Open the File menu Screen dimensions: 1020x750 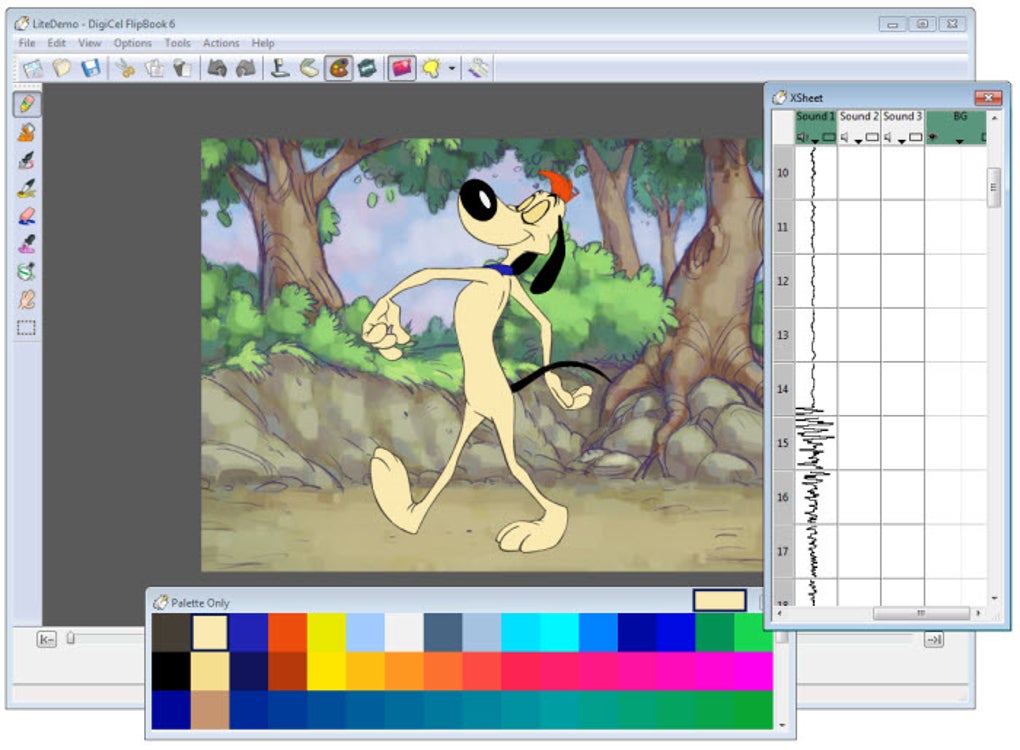[x=27, y=43]
